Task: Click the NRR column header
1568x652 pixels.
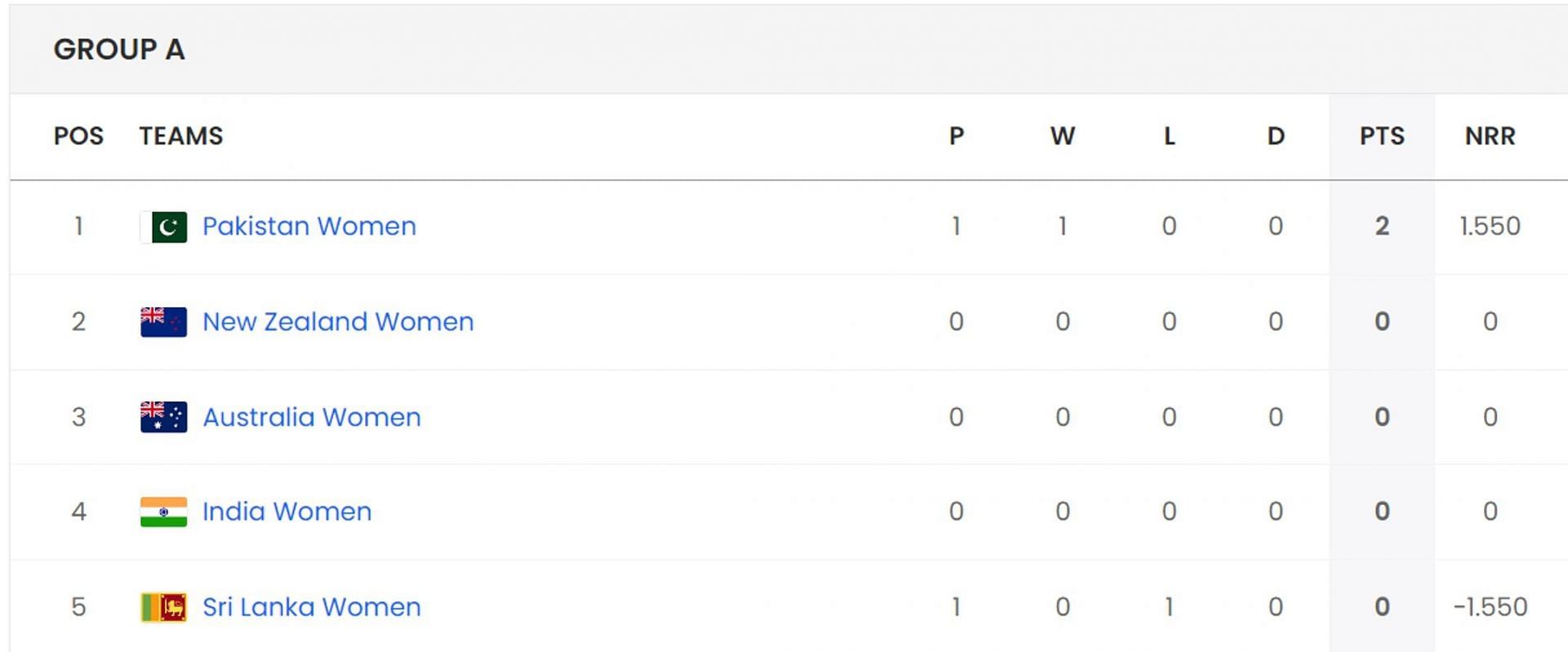Action: [x=1490, y=136]
